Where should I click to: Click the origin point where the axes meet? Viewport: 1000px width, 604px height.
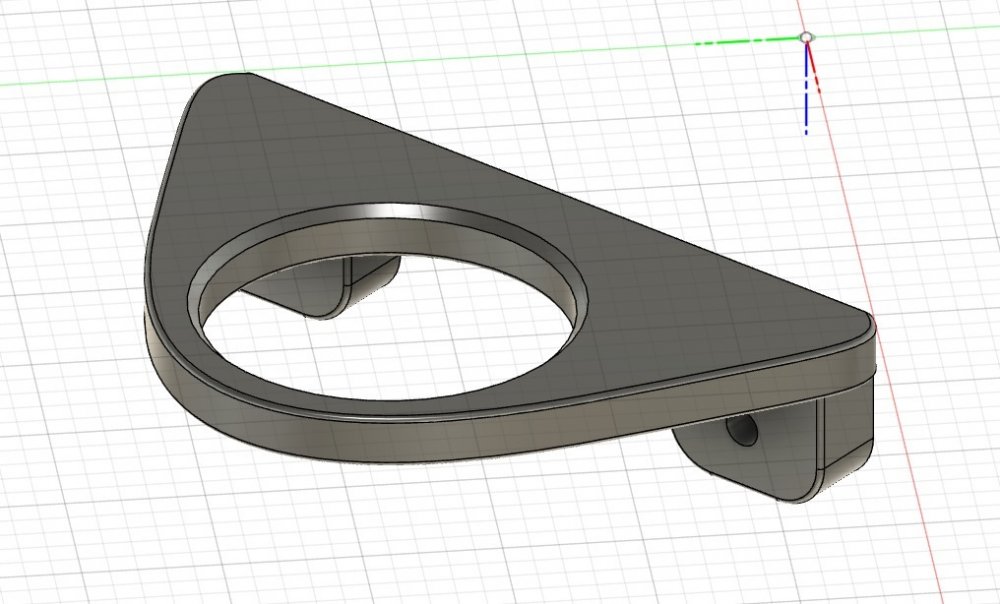click(x=806, y=37)
